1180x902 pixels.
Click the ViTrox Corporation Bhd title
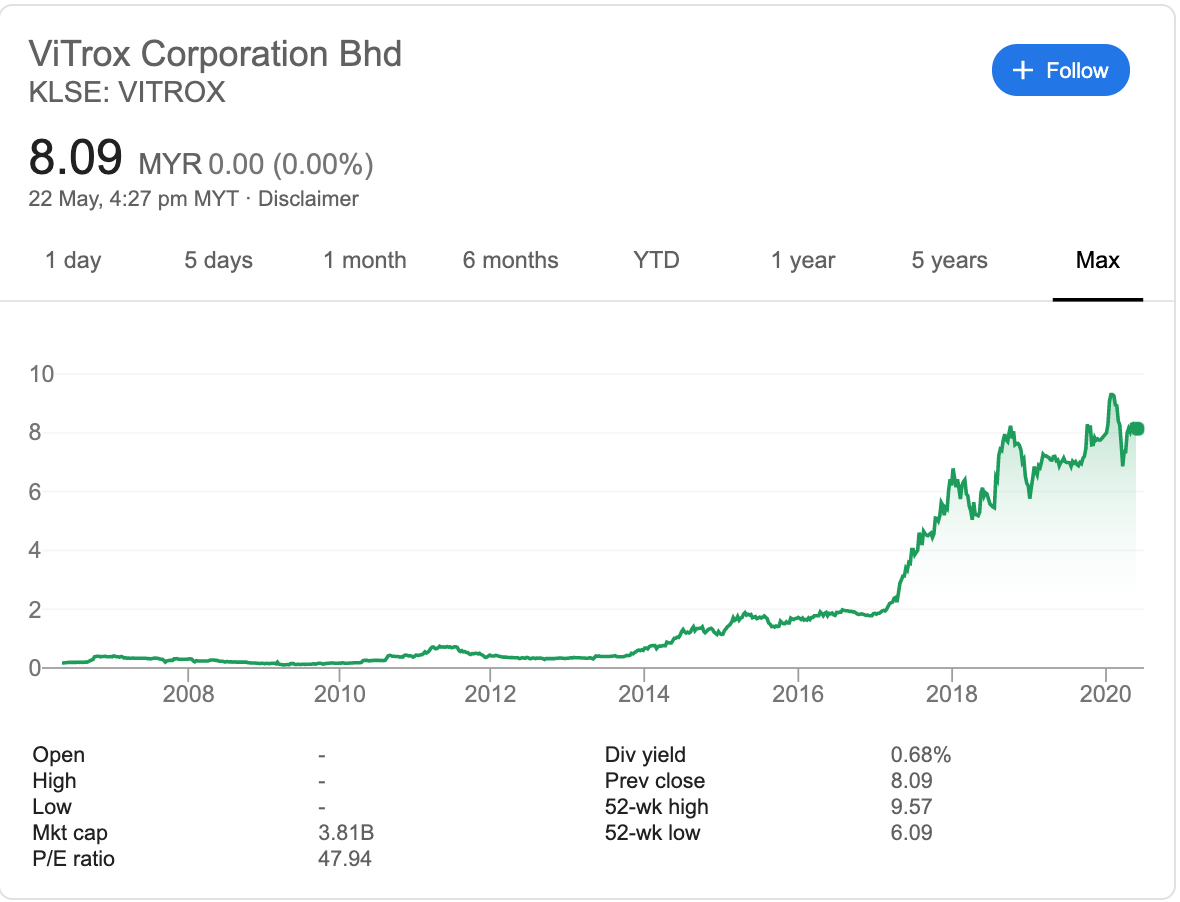[x=215, y=52]
